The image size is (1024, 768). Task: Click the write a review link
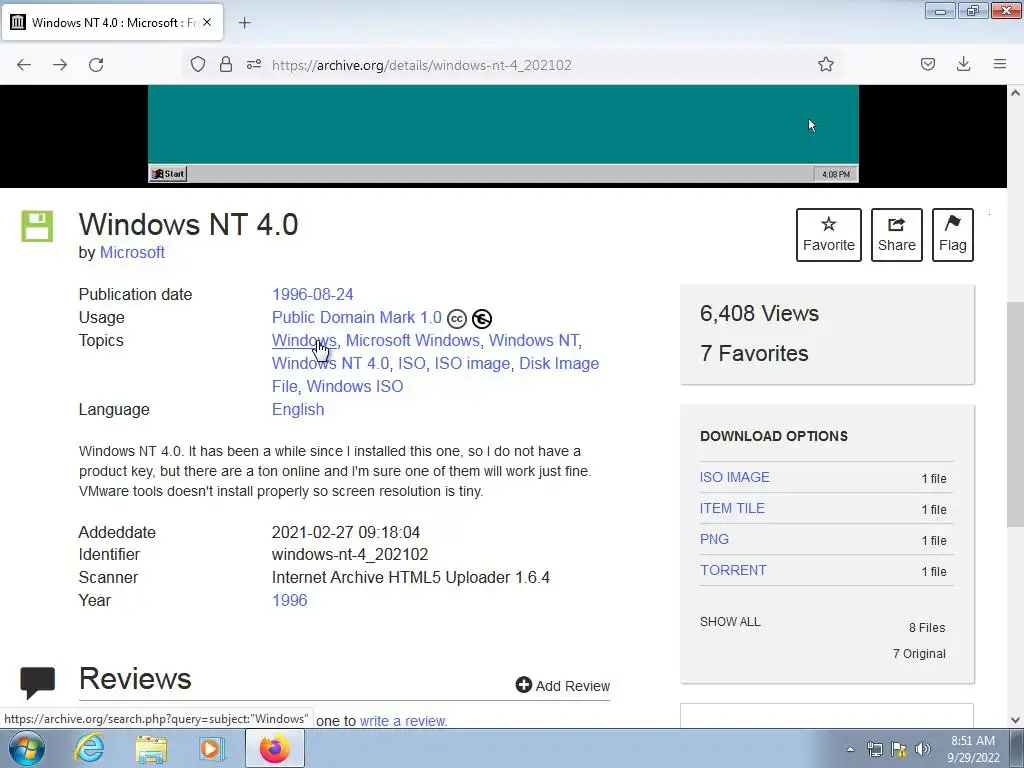pos(403,721)
